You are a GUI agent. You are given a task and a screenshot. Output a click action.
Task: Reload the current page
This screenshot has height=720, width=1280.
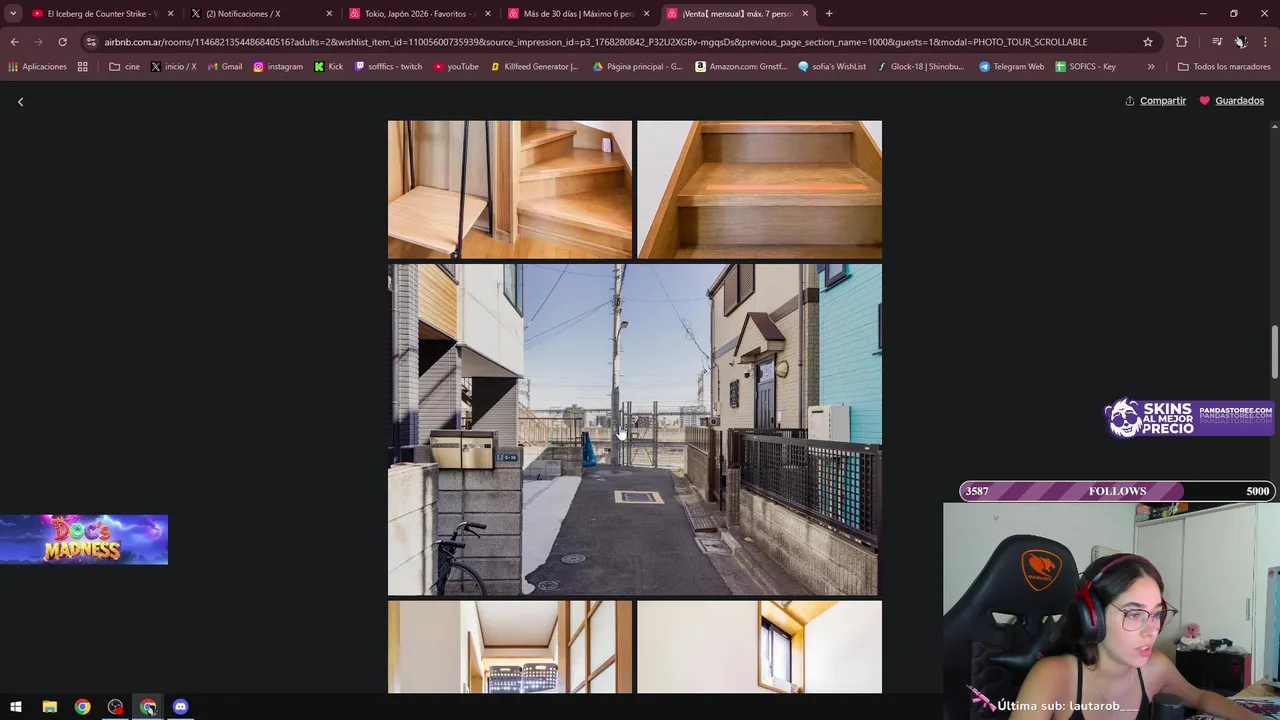coord(62,42)
